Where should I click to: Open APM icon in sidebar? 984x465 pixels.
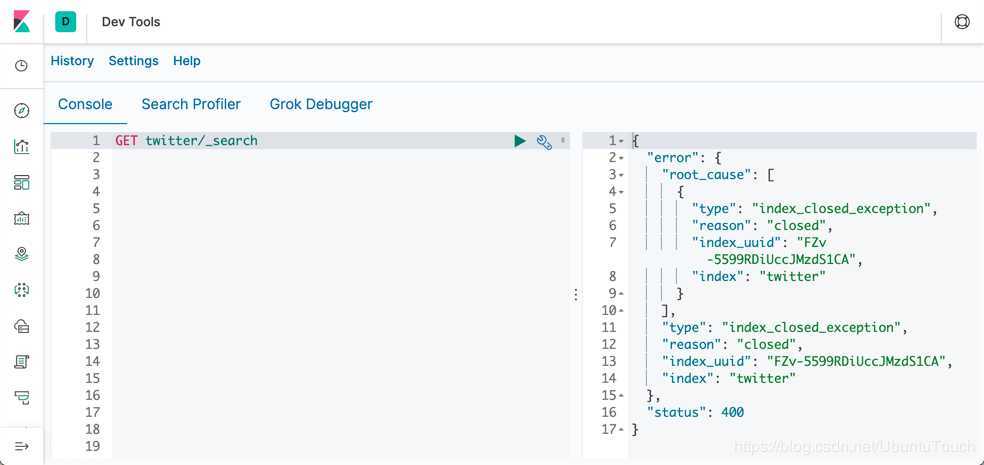point(21,397)
